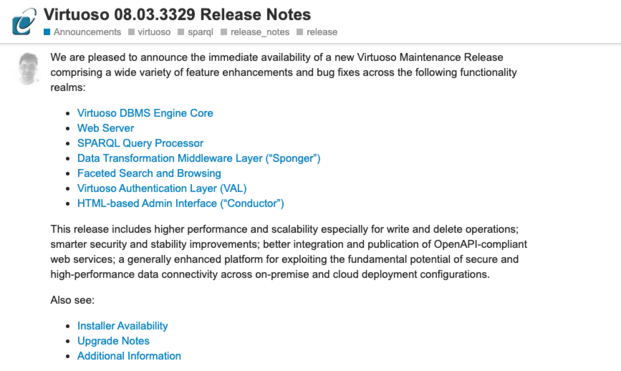Open the Announcements category link

point(87,32)
